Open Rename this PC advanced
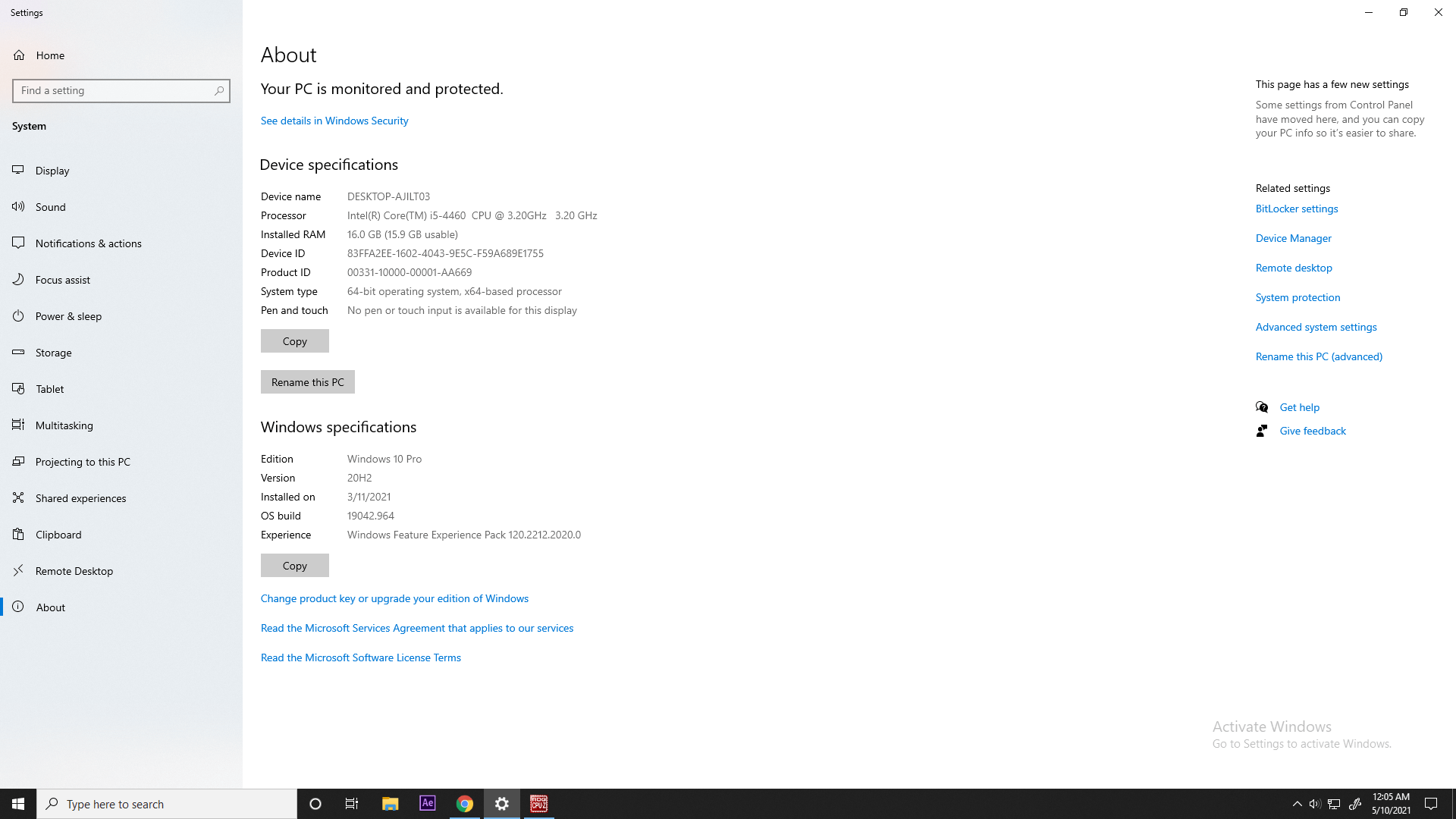This screenshot has height=819, width=1456. pyautogui.click(x=1319, y=356)
